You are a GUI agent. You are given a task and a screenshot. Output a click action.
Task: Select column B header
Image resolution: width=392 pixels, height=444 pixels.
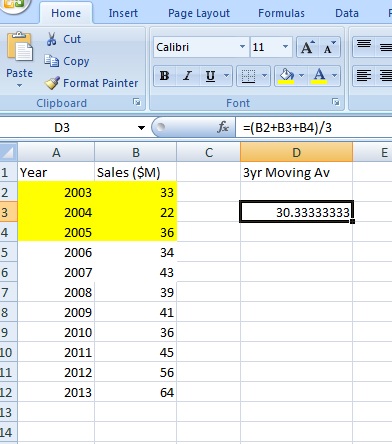pyautogui.click(x=136, y=152)
